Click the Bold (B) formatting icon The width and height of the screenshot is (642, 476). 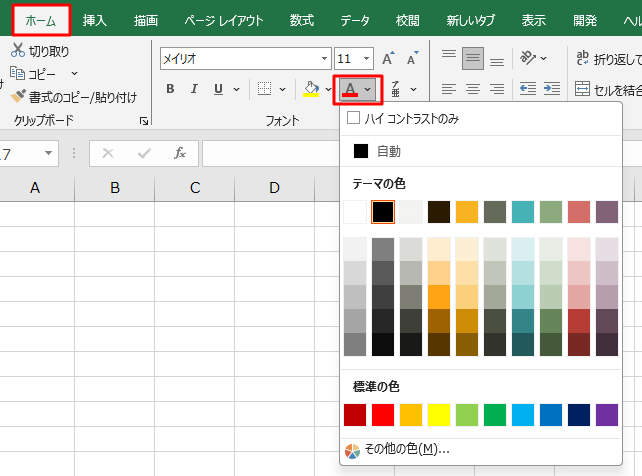tap(170, 90)
